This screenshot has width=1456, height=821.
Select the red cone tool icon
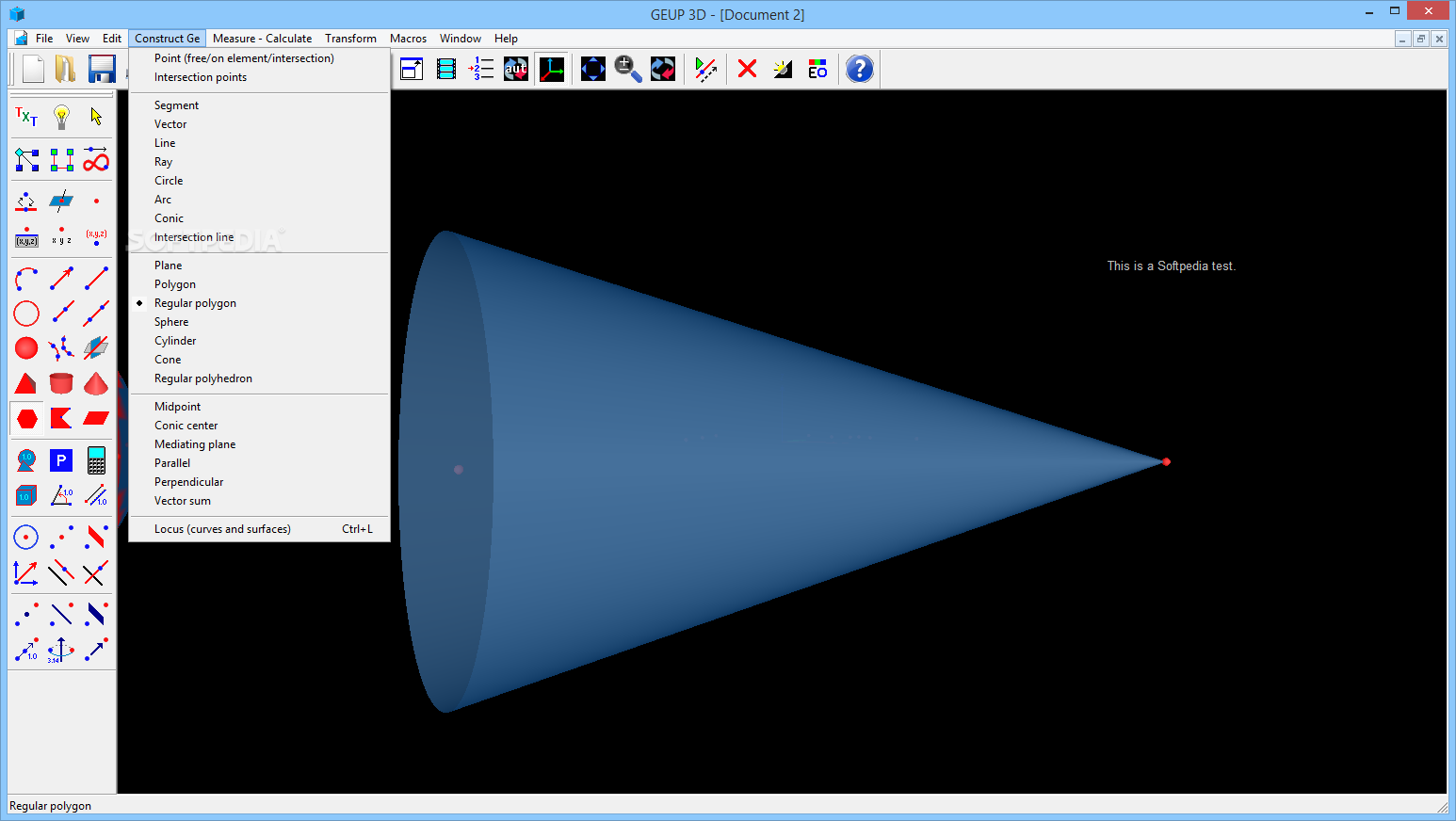click(96, 383)
